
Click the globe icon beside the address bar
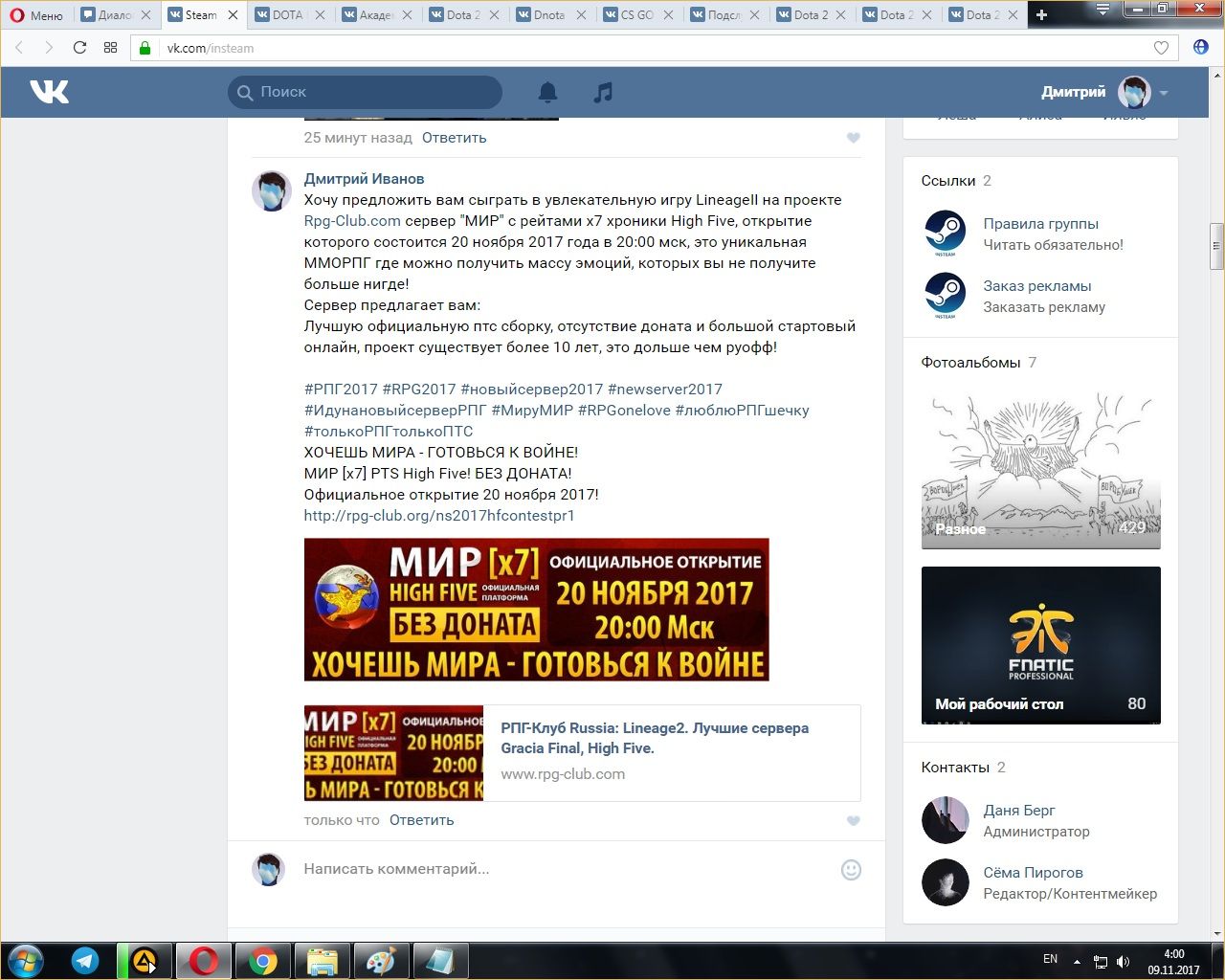tap(1201, 48)
